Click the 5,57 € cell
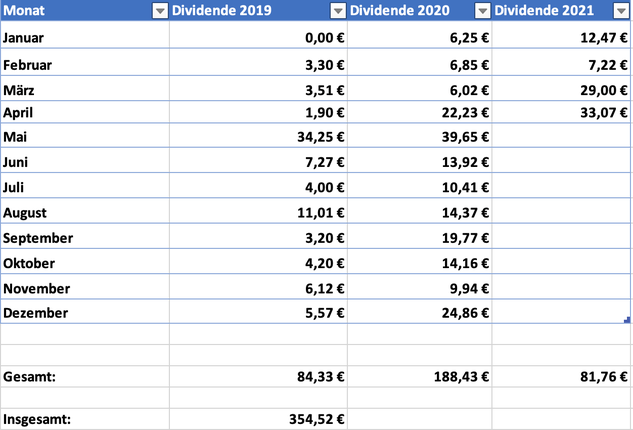633x430 pixels. click(x=258, y=311)
